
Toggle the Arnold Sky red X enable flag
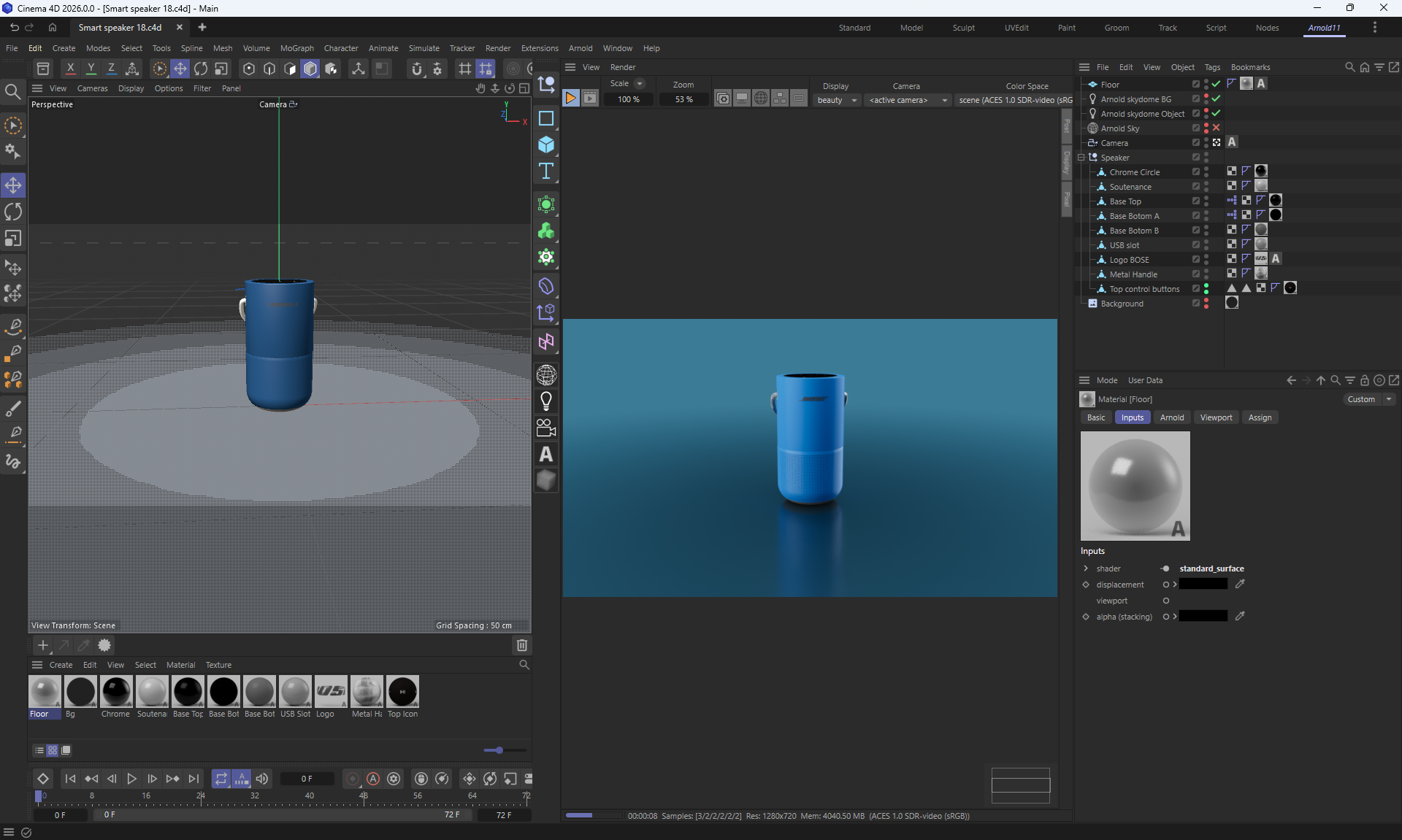click(x=1217, y=128)
